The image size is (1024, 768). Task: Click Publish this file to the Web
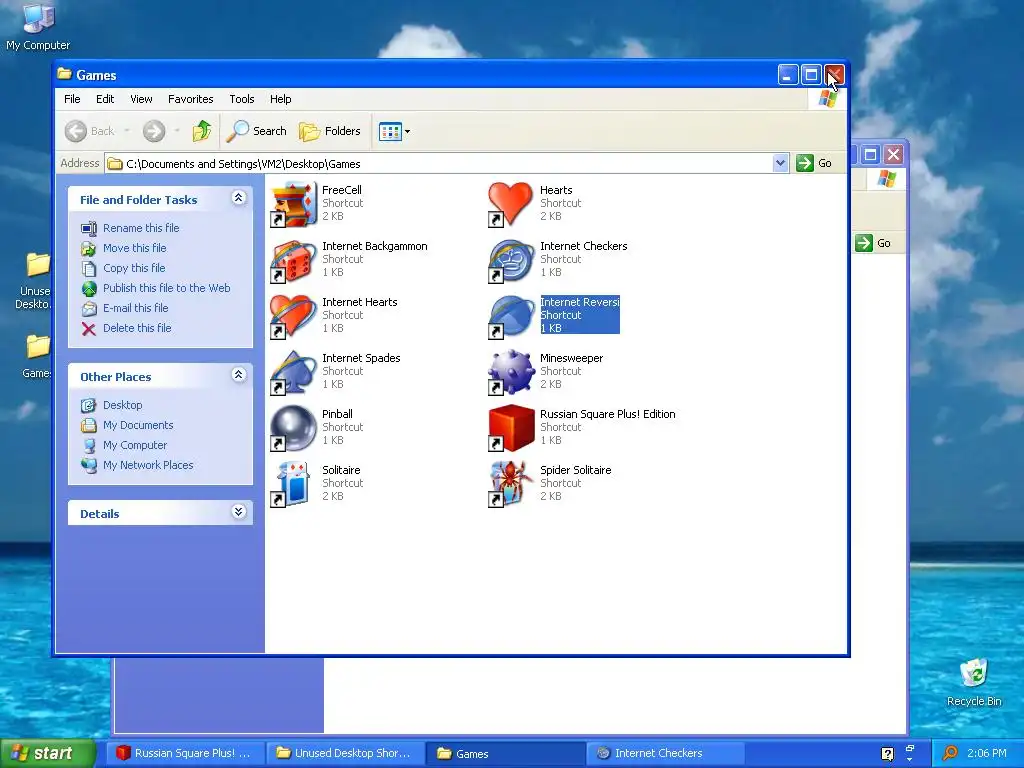167,288
